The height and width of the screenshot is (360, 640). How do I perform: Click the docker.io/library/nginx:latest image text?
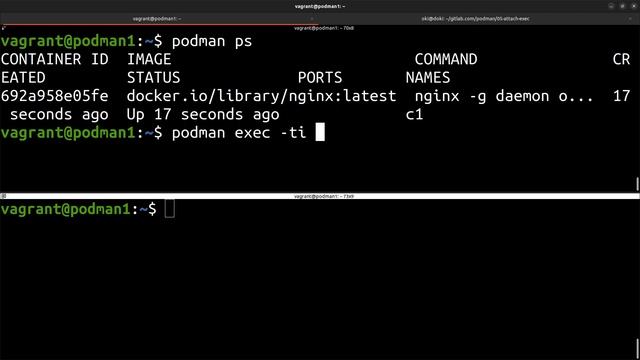[261, 96]
